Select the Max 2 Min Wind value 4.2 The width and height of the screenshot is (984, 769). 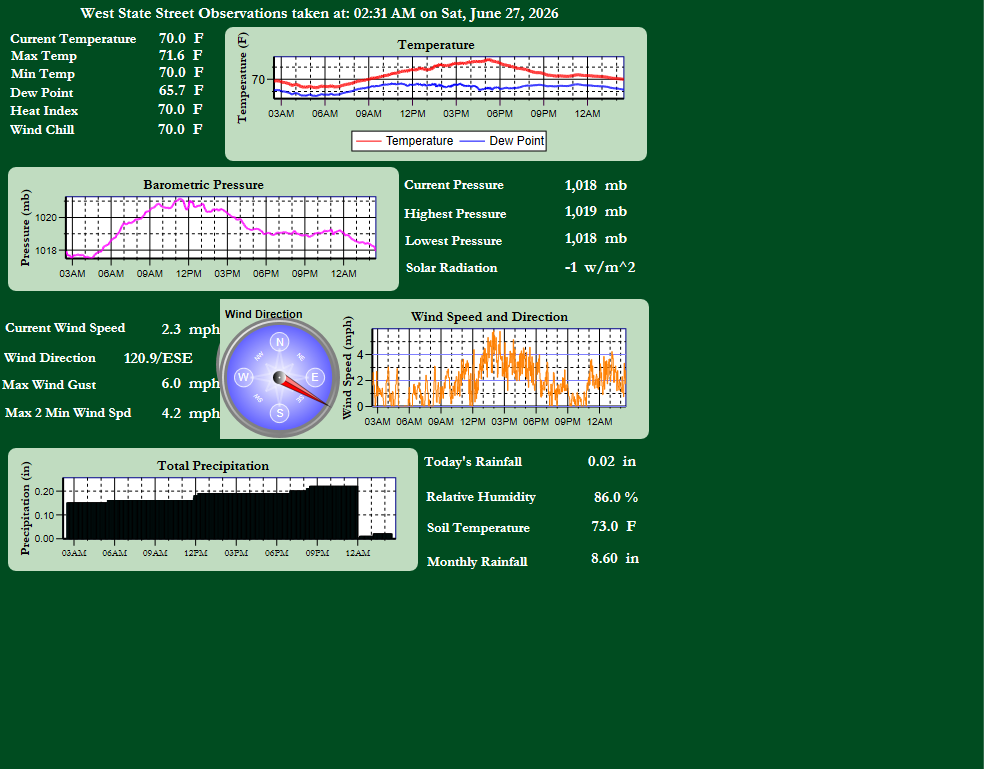pos(171,413)
